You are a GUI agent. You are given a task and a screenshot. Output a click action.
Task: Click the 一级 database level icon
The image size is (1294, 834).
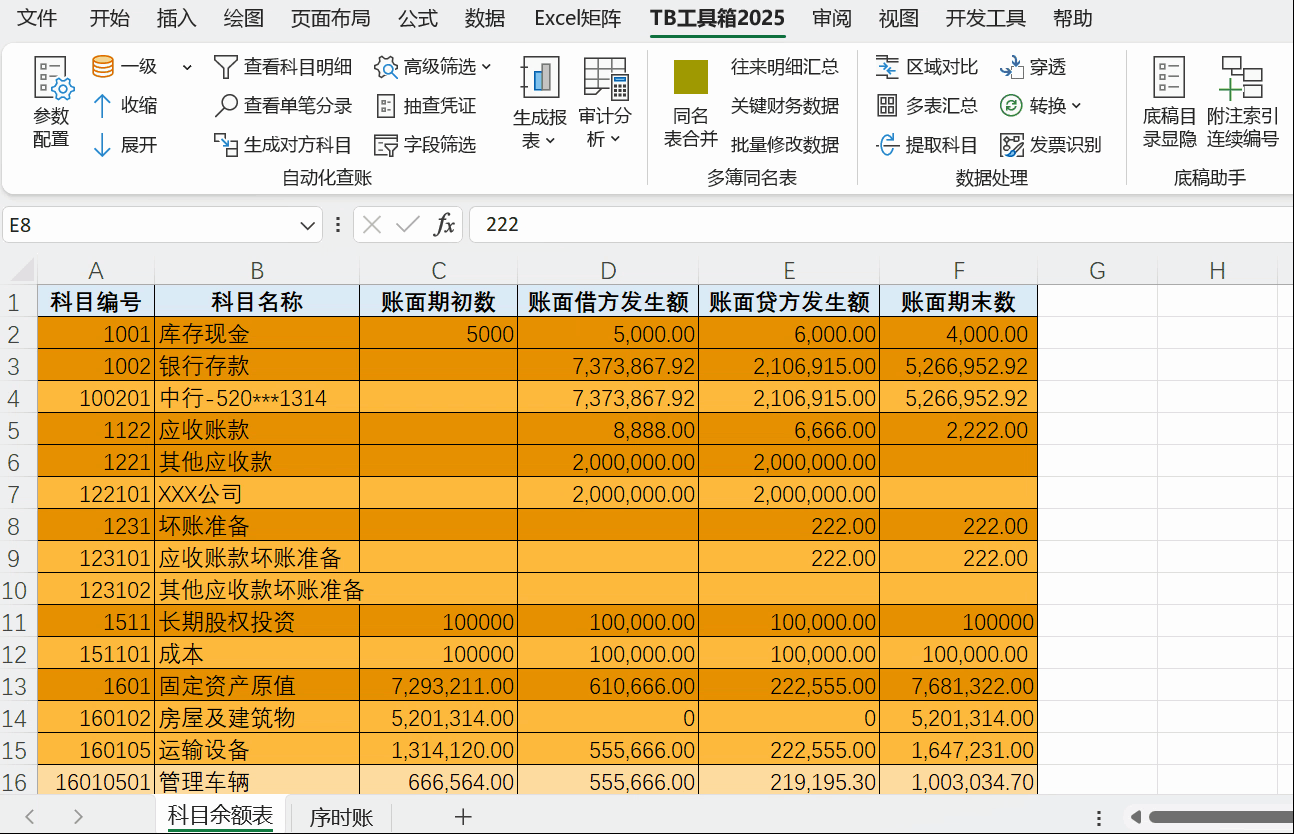102,67
